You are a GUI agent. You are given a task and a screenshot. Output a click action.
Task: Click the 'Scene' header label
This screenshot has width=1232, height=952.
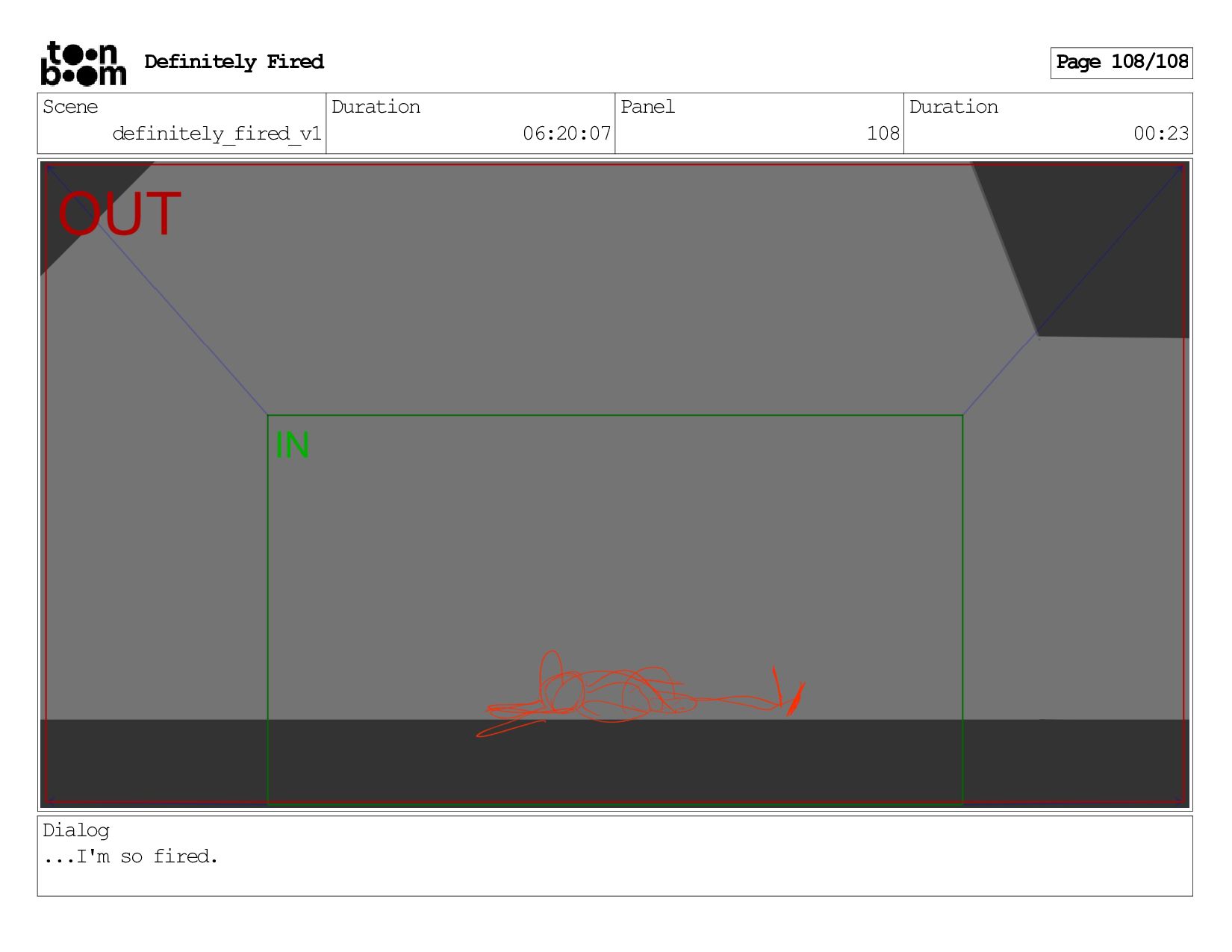click(x=70, y=107)
